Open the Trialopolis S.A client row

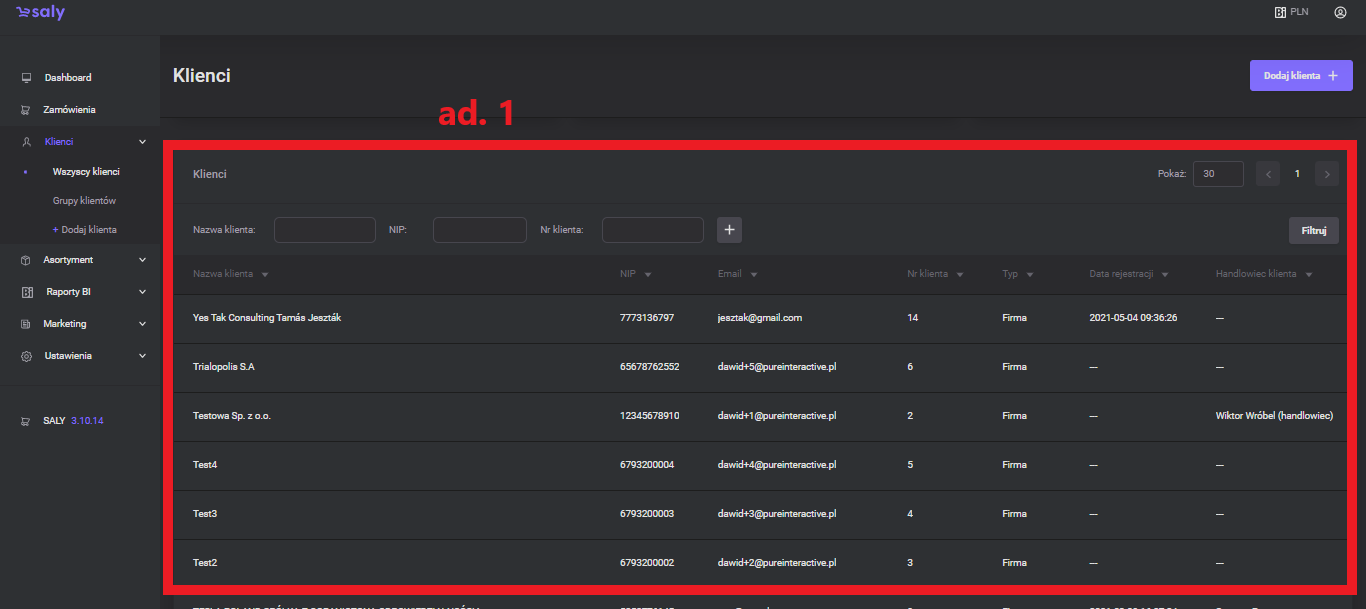(224, 367)
